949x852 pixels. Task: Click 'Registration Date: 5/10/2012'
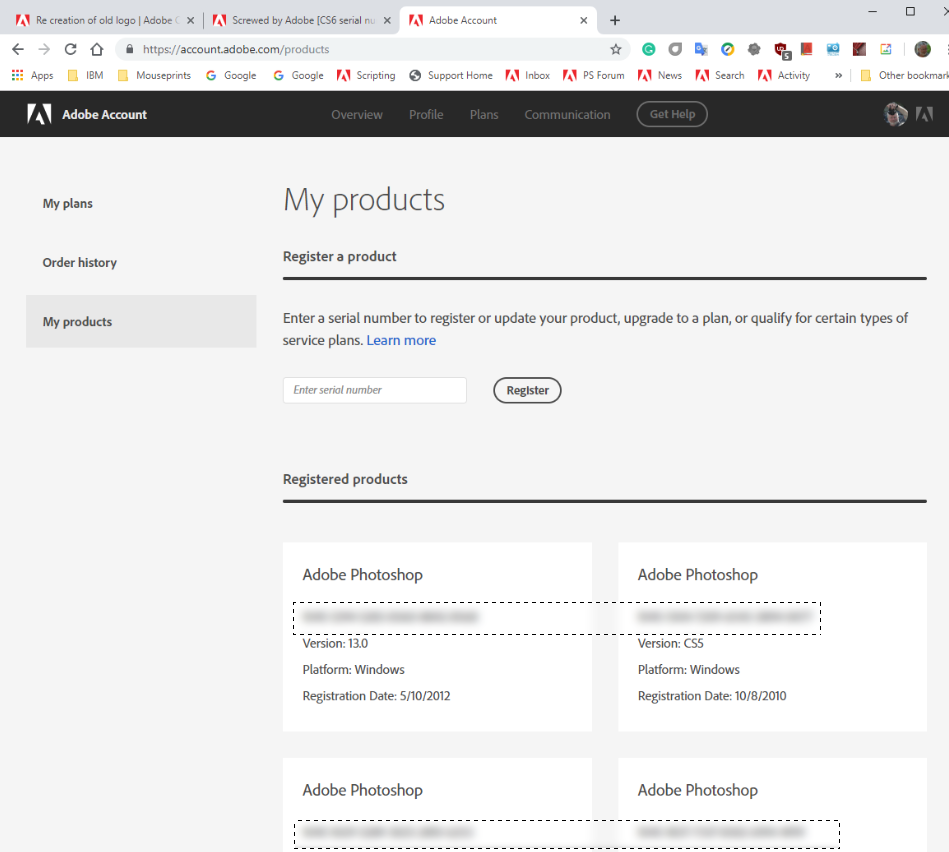pyautogui.click(x=376, y=696)
